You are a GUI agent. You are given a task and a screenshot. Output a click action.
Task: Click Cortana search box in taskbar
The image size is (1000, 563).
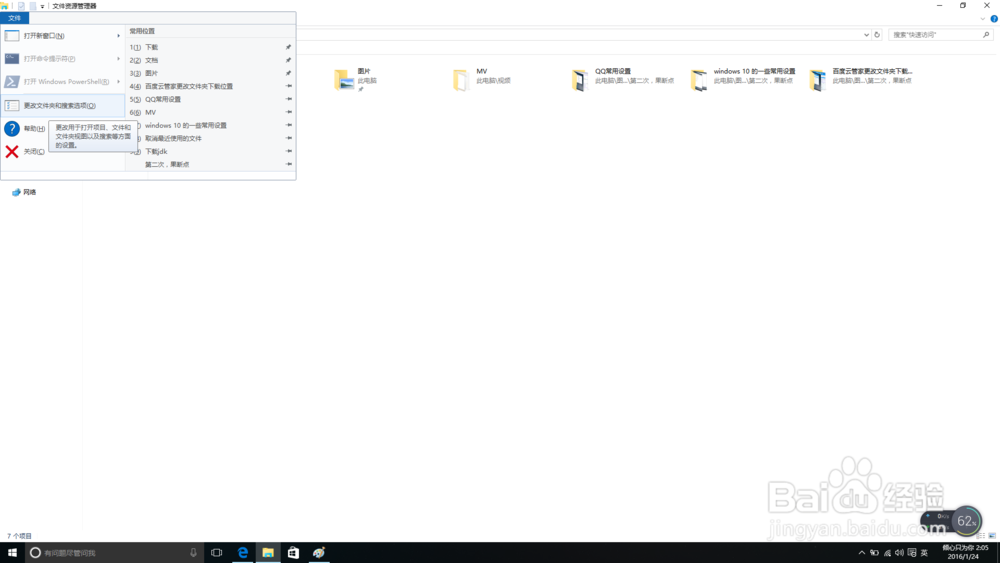(114, 552)
